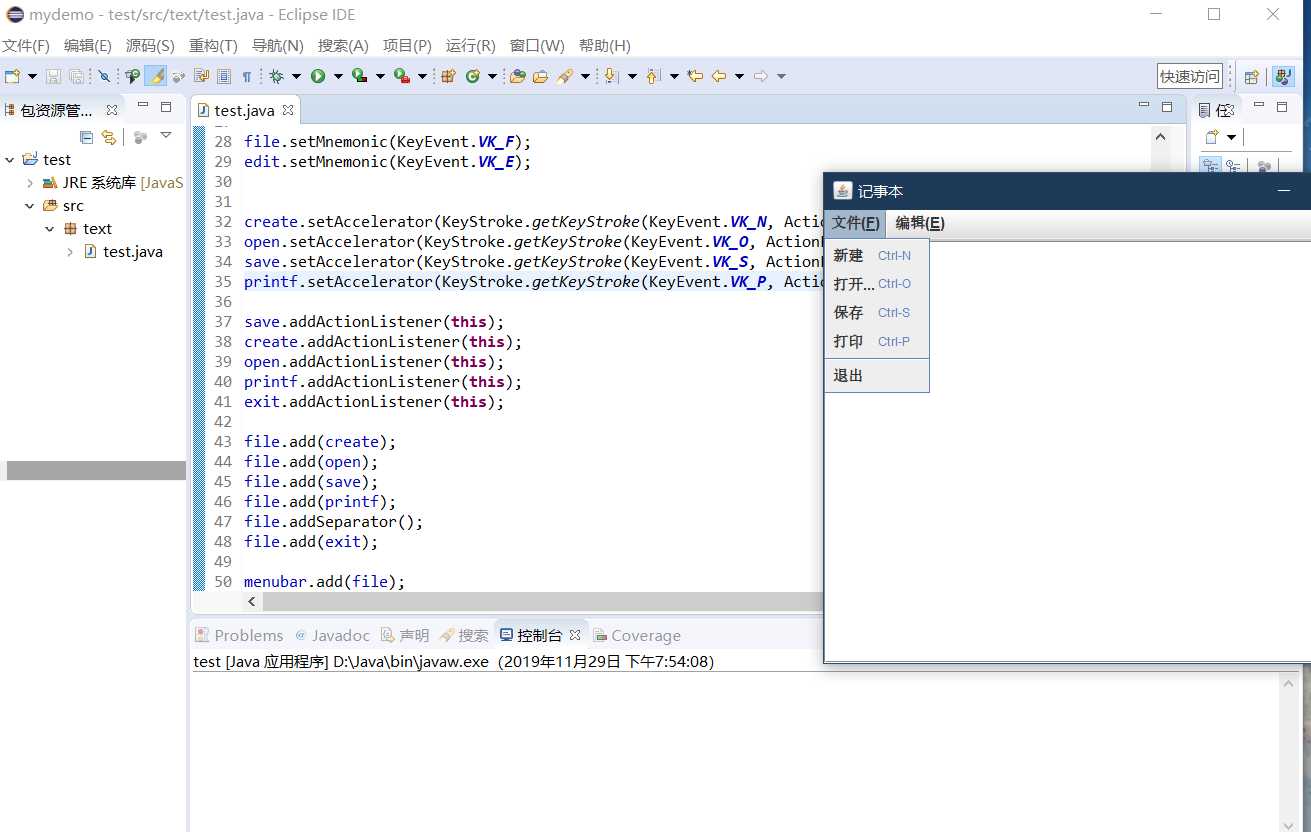Viewport: 1311px width, 832px height.
Task: Click the New Java Class icon
Action: (472, 76)
